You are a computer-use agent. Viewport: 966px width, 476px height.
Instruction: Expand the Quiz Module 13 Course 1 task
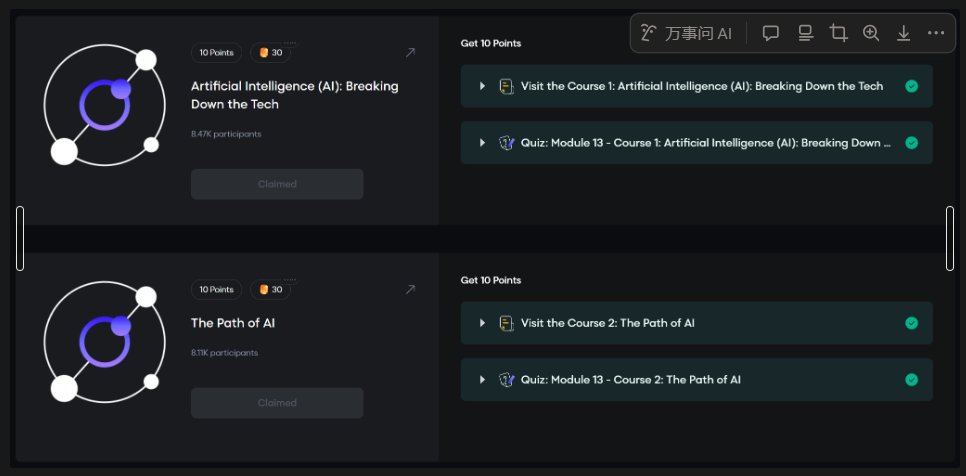[x=482, y=143]
